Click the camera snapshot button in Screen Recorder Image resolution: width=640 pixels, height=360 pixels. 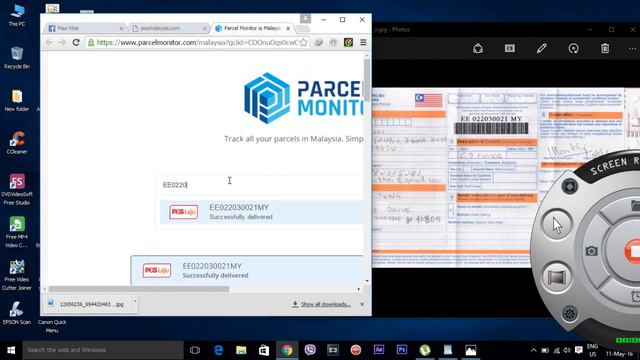(591, 251)
